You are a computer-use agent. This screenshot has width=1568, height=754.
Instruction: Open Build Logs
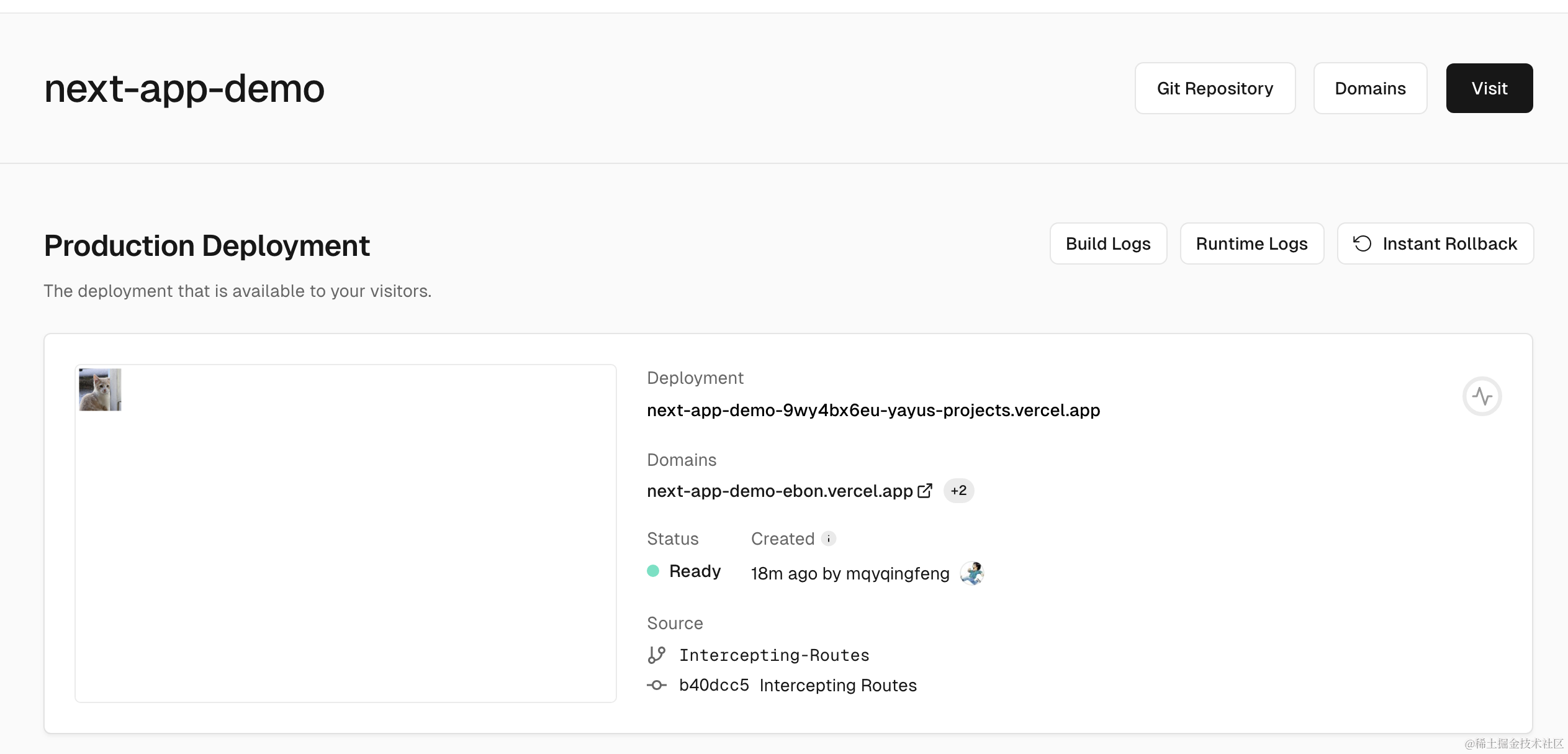pyautogui.click(x=1108, y=243)
